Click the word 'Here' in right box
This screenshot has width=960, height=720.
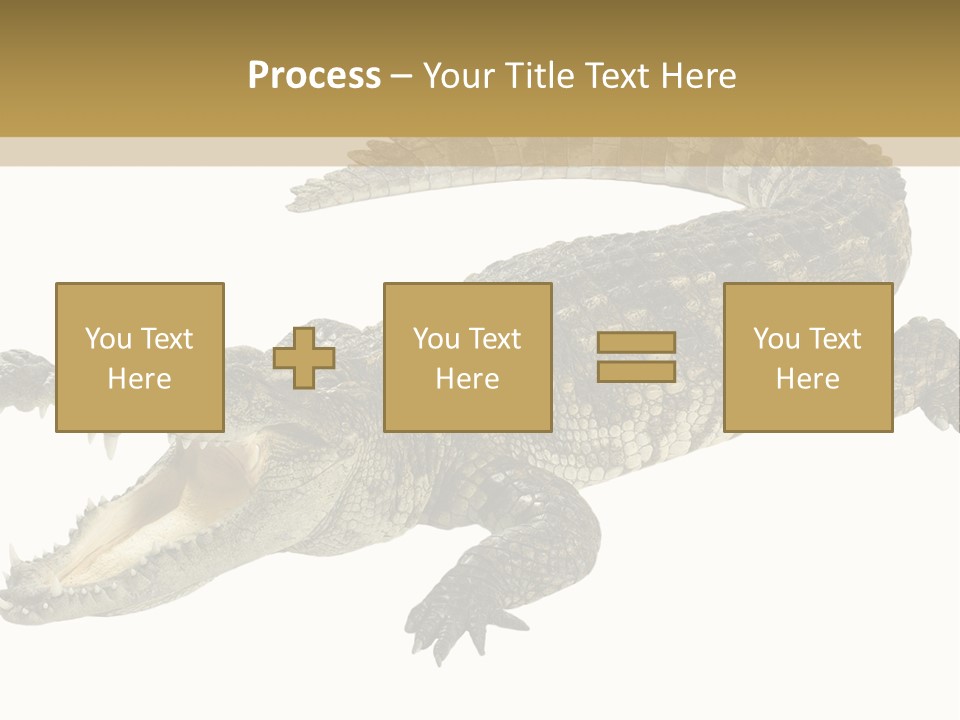pos(807,379)
